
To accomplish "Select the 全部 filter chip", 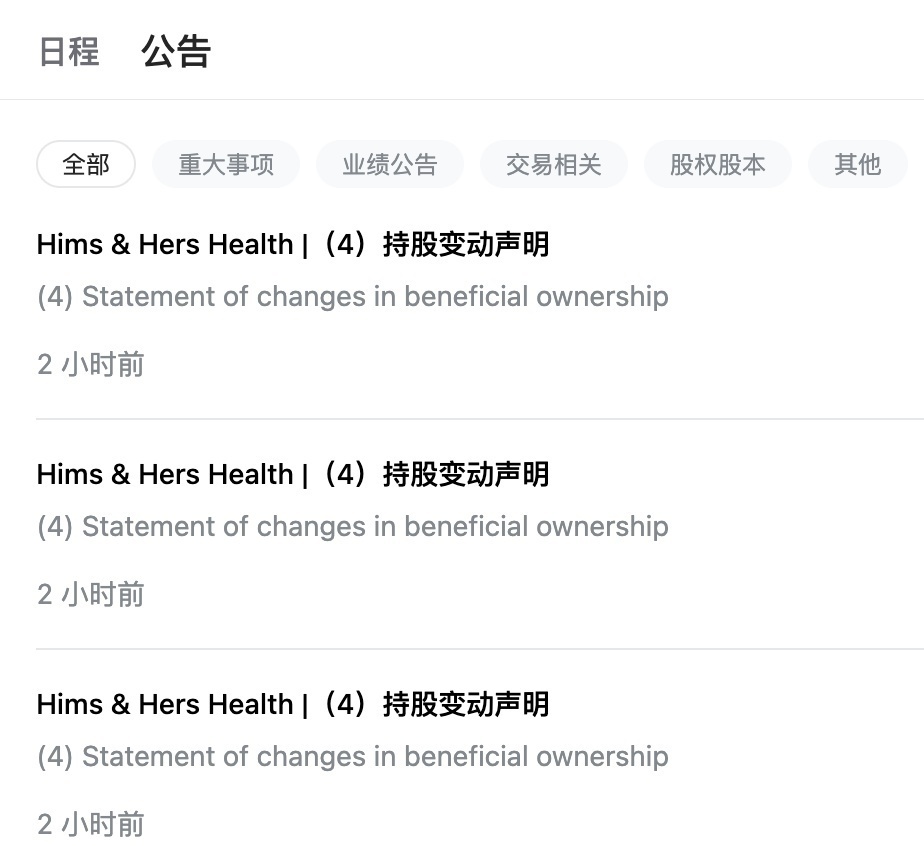I will tap(86, 164).
